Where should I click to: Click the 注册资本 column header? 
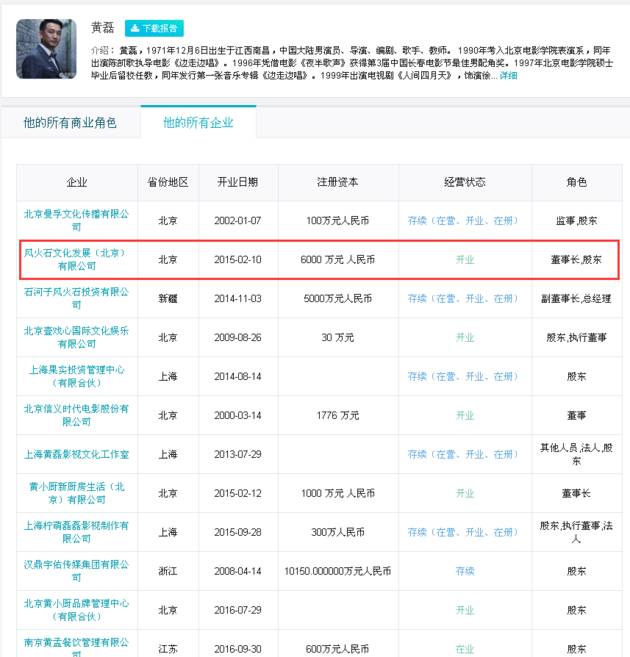pyautogui.click(x=338, y=182)
